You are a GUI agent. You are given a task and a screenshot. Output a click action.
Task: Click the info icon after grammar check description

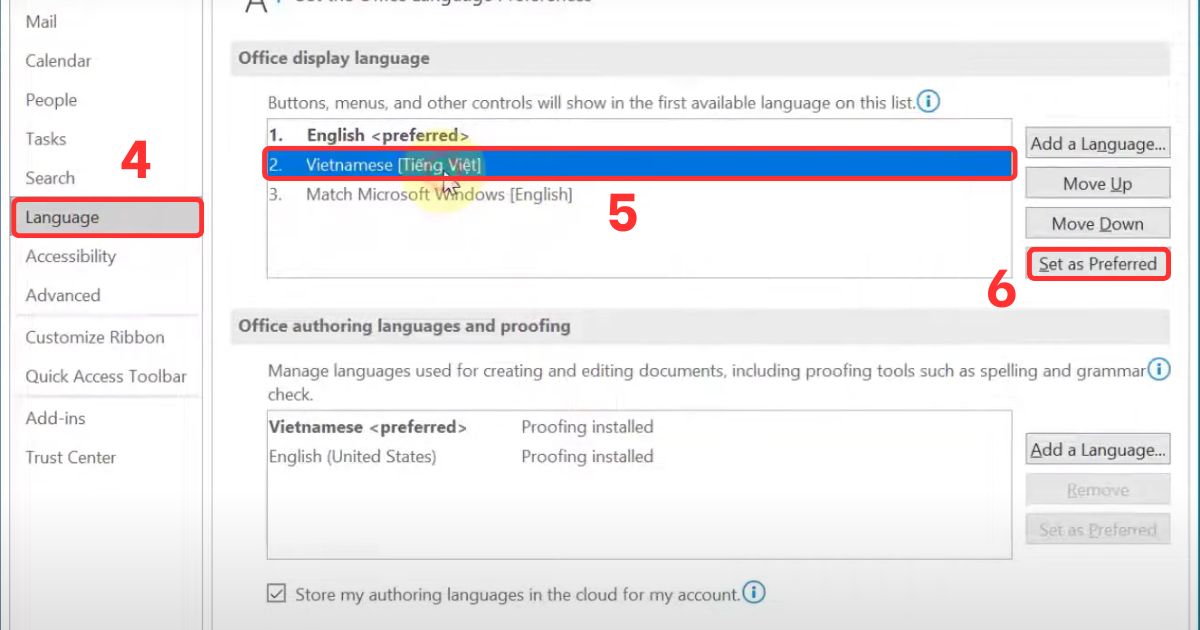tap(1159, 370)
